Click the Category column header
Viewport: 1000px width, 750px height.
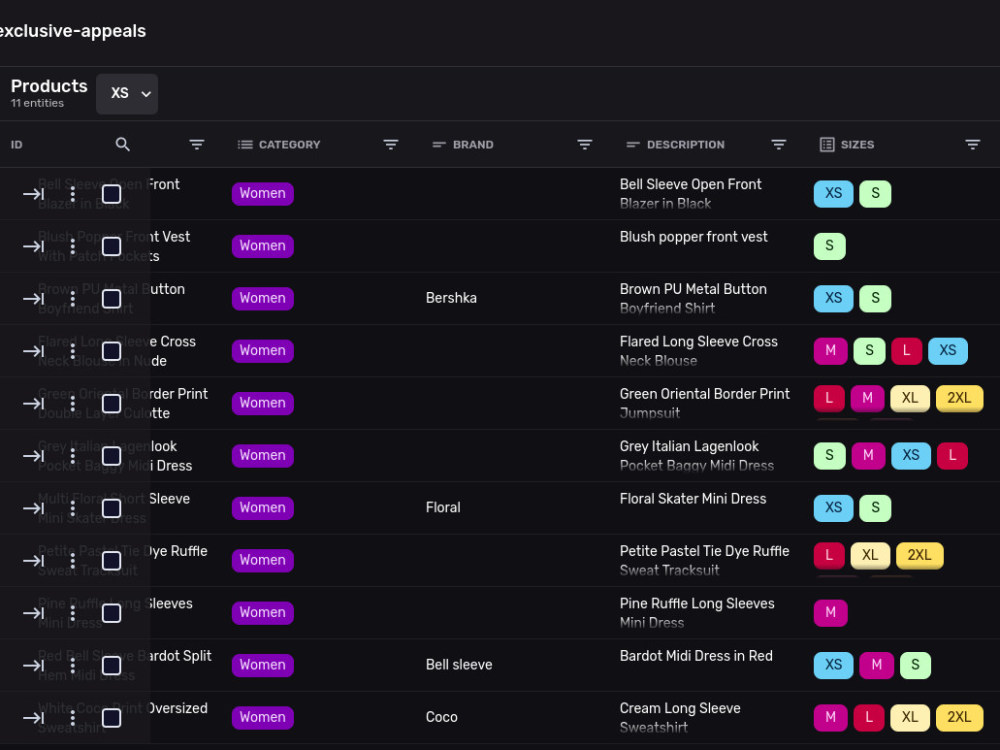coord(290,145)
